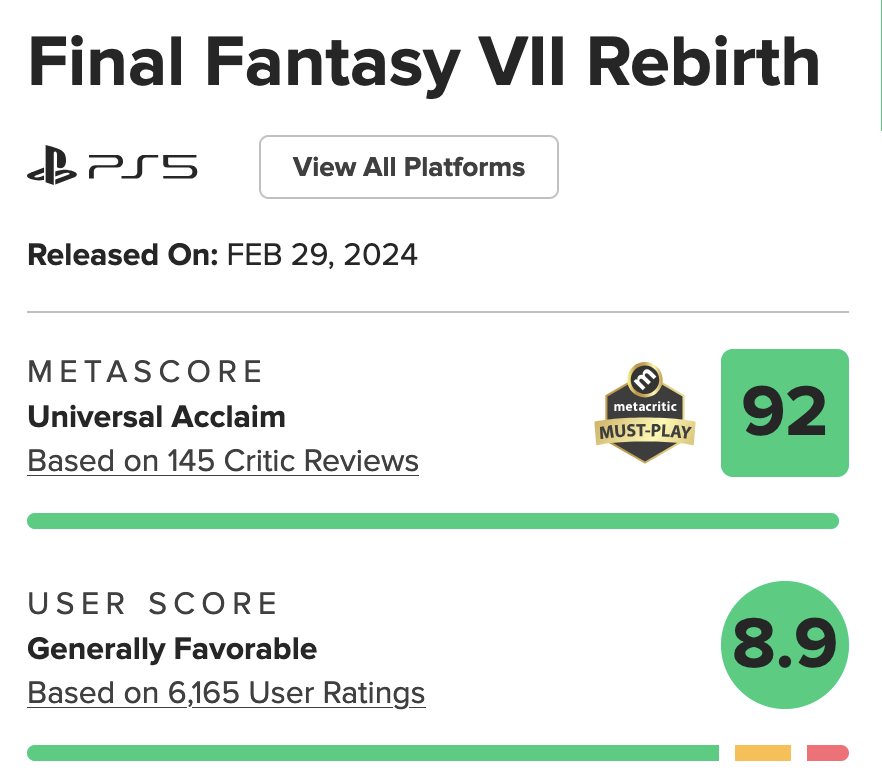Image resolution: width=882 pixels, height=783 pixels.
Task: Click the Final Fantasy VII Rebirth title
Action: point(424,64)
